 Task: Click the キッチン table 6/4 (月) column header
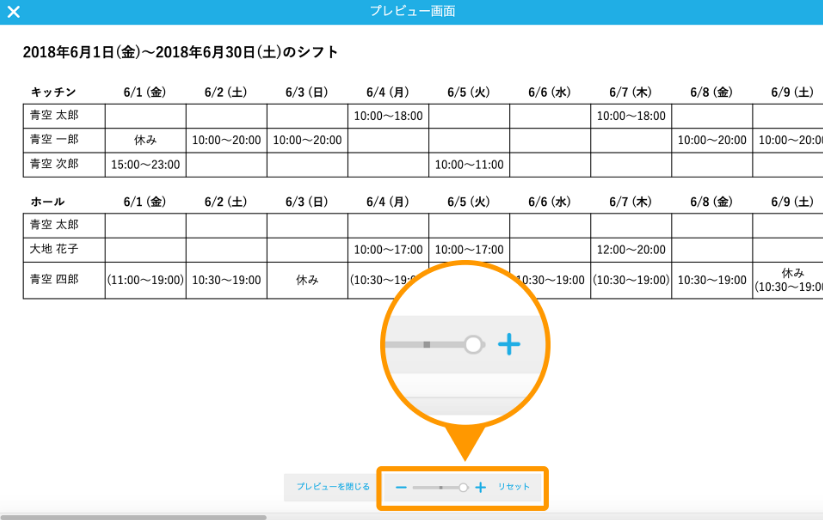[x=387, y=92]
